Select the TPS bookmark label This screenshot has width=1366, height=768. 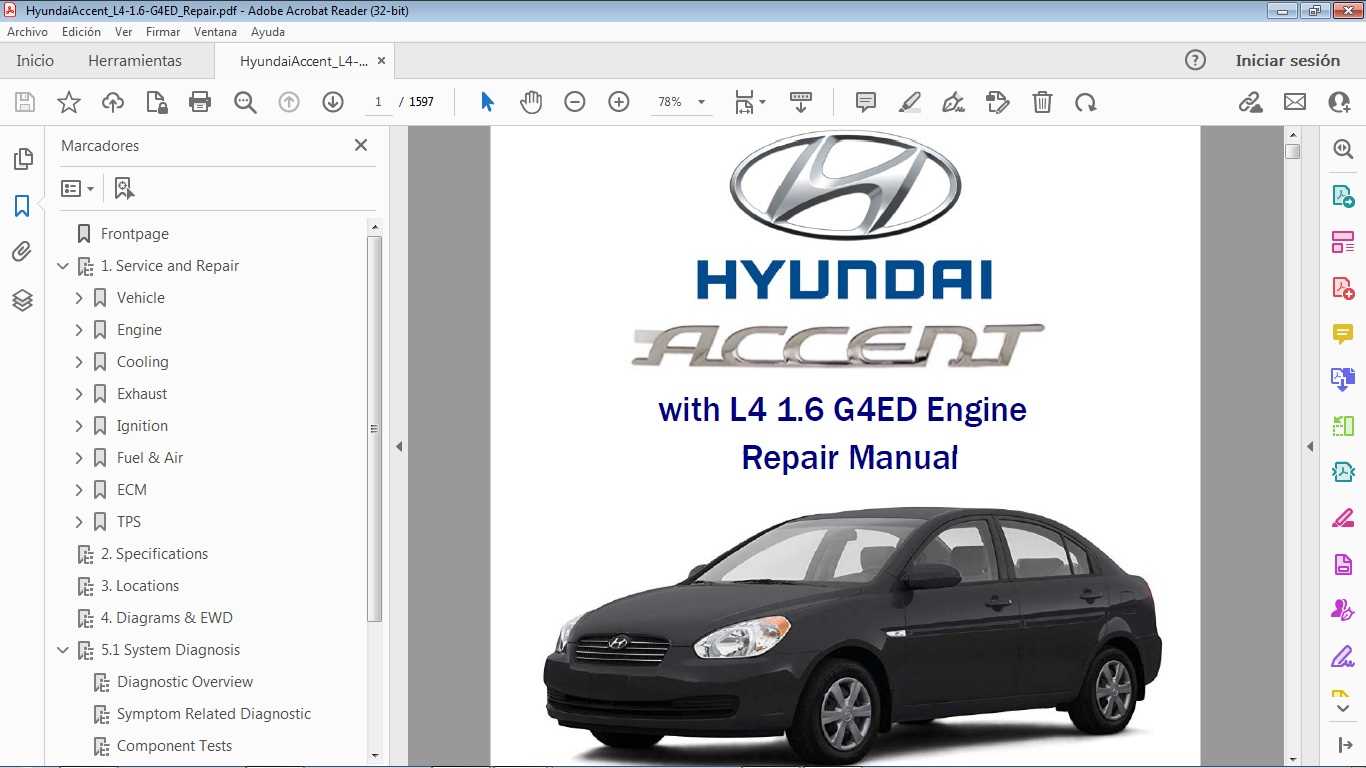click(129, 522)
